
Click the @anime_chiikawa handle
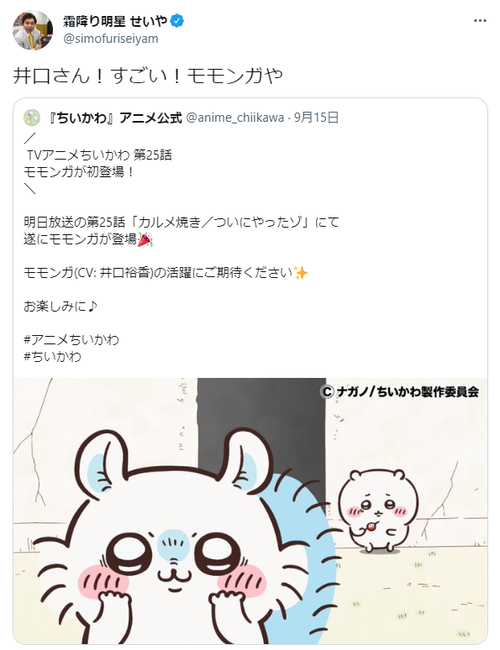pyautogui.click(x=235, y=118)
